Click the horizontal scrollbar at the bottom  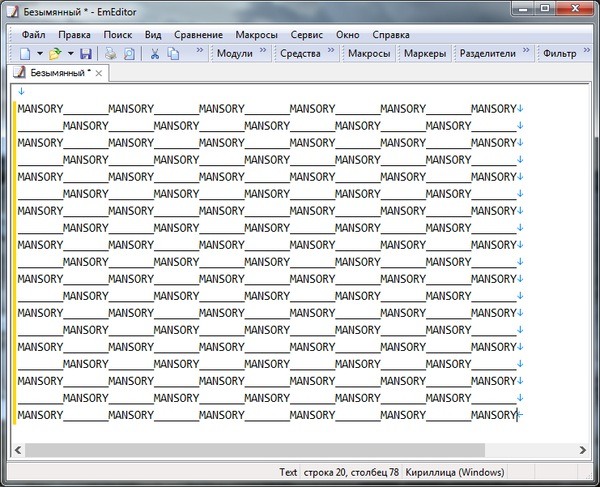tap(300, 451)
